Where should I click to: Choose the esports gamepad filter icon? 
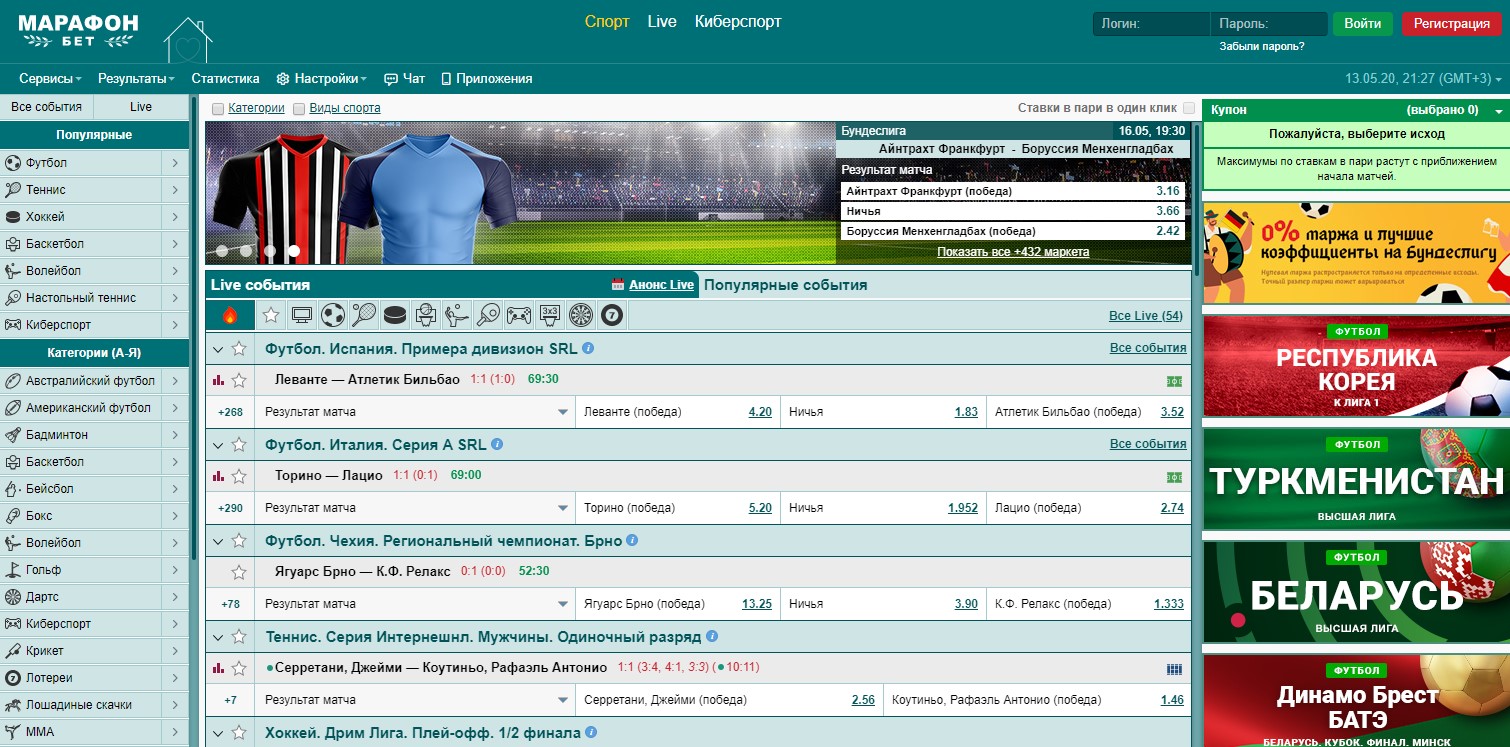[519, 316]
